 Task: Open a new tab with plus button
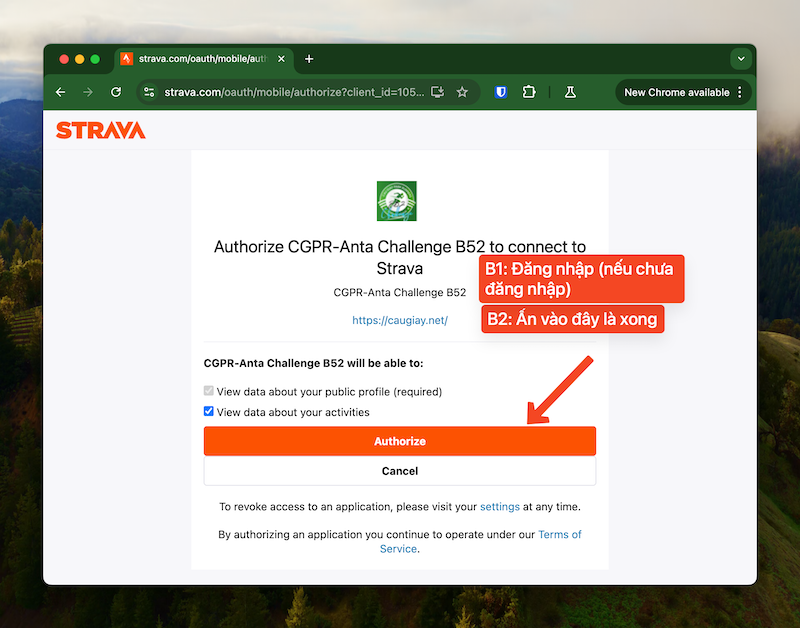pos(309,59)
